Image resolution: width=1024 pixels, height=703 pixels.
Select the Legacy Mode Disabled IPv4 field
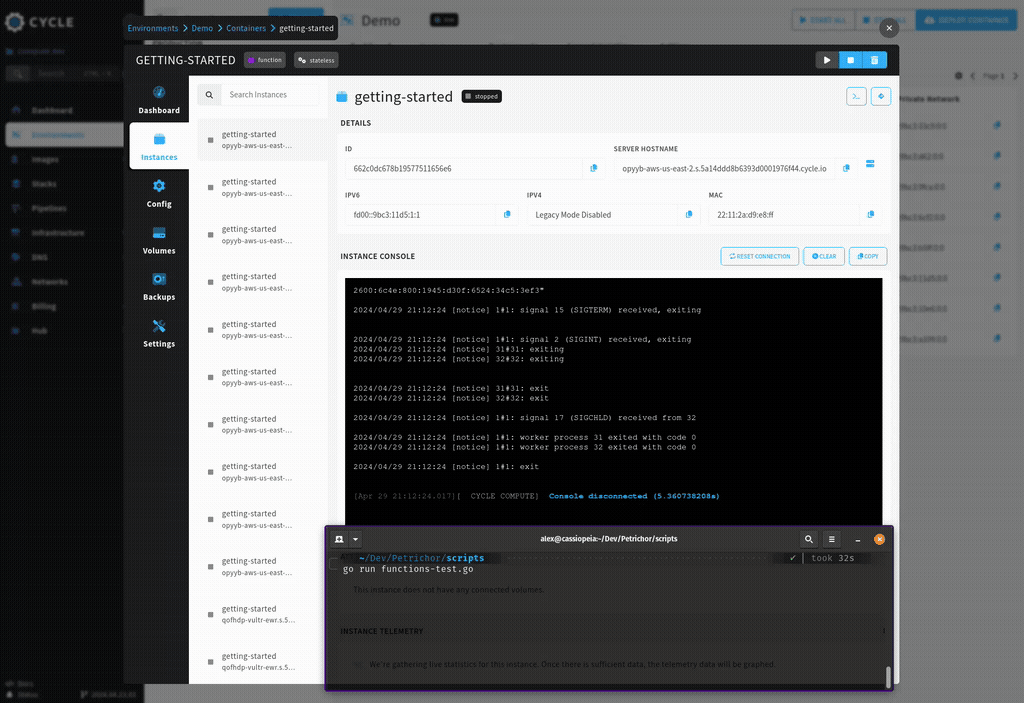coord(601,214)
